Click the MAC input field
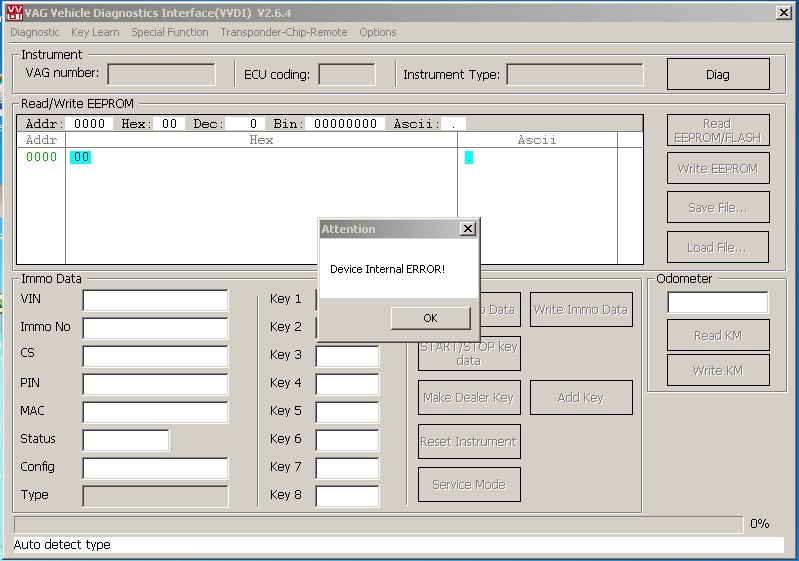799x561 pixels. [155, 412]
